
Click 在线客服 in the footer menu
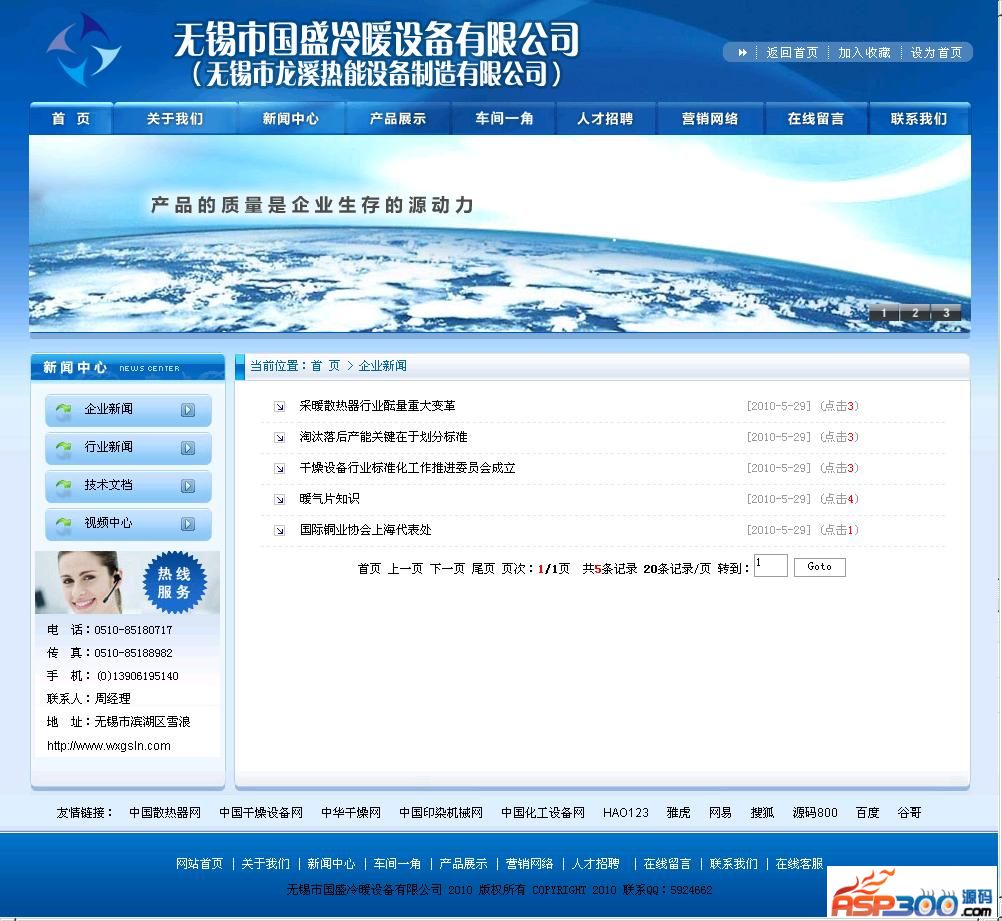tap(799, 864)
